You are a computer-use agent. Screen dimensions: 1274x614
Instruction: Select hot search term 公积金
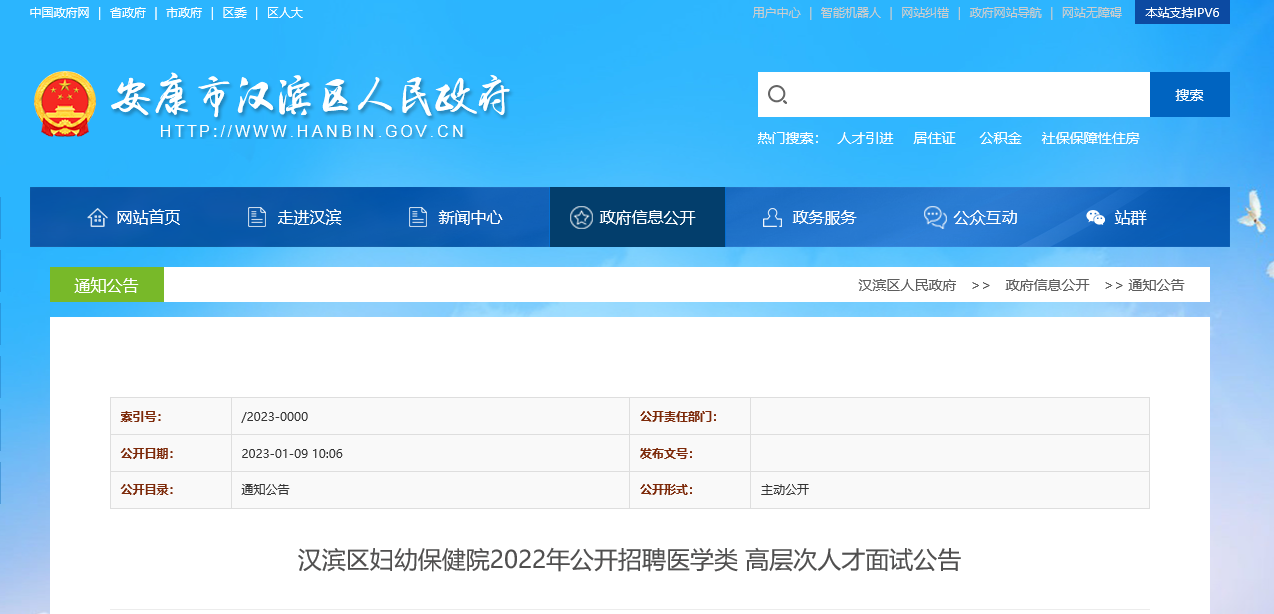point(1000,138)
